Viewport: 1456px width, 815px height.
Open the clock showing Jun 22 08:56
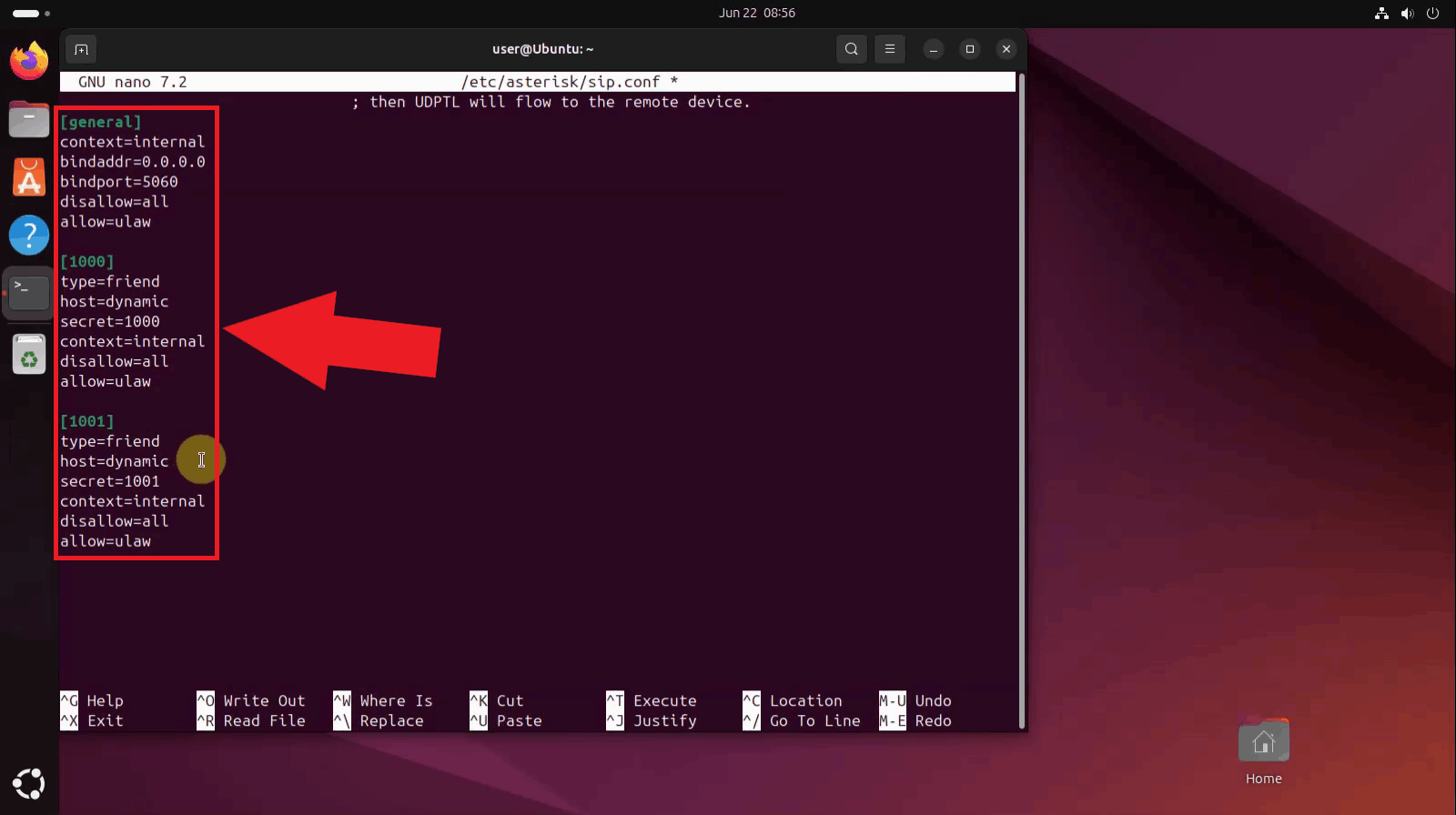[x=757, y=13]
